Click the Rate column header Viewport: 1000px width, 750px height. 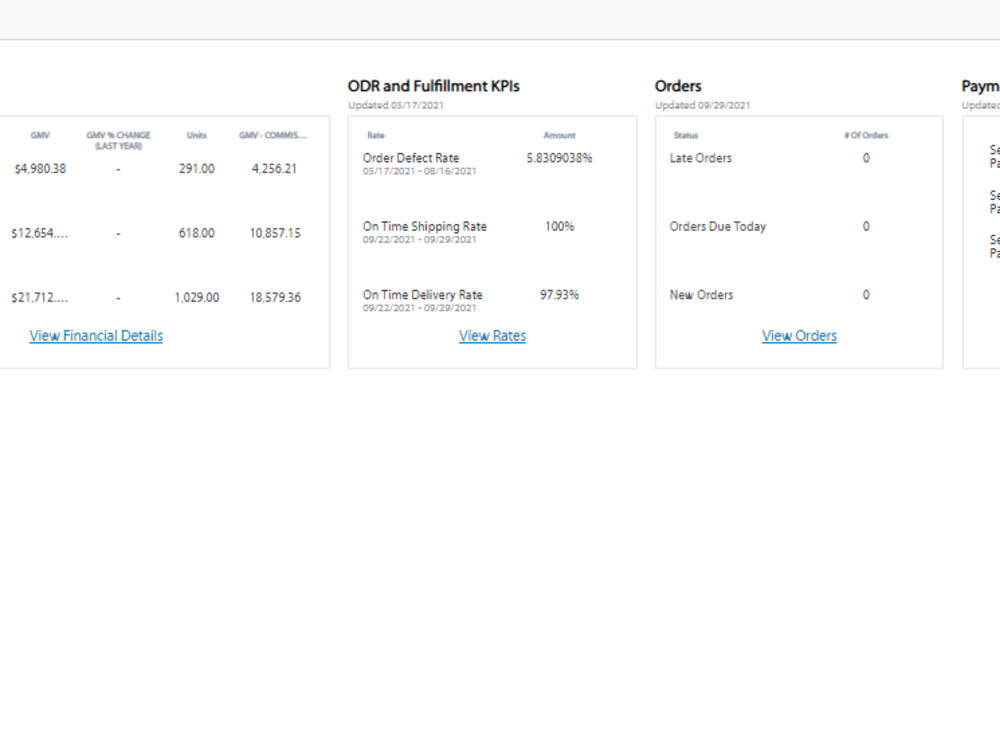[x=376, y=135]
